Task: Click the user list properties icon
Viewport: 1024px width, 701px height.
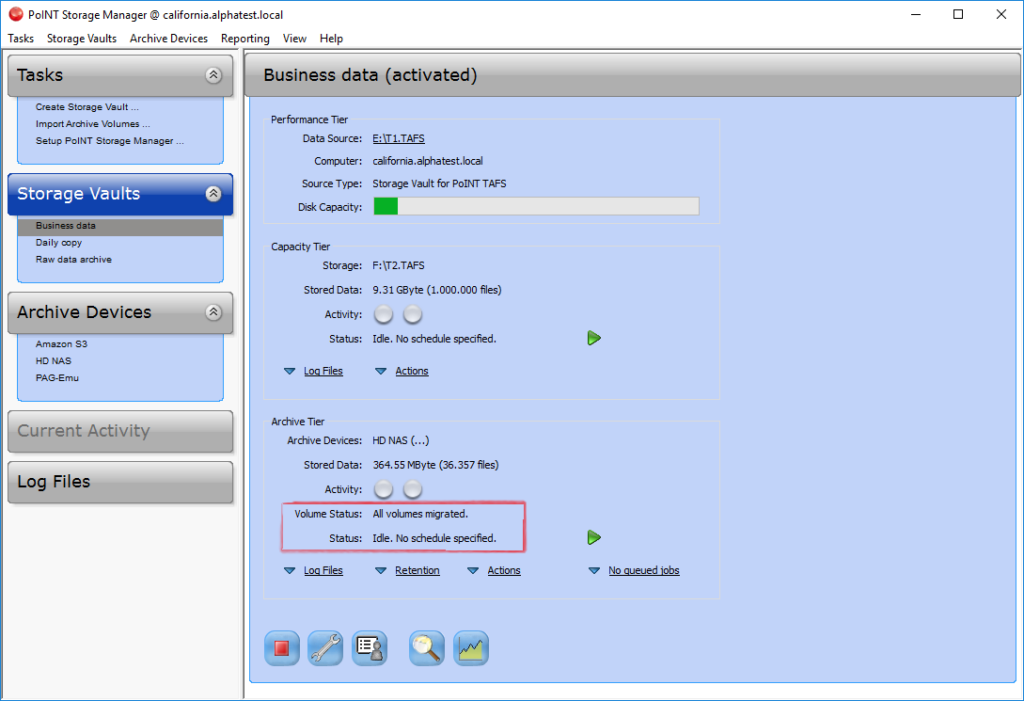Action: point(370,648)
